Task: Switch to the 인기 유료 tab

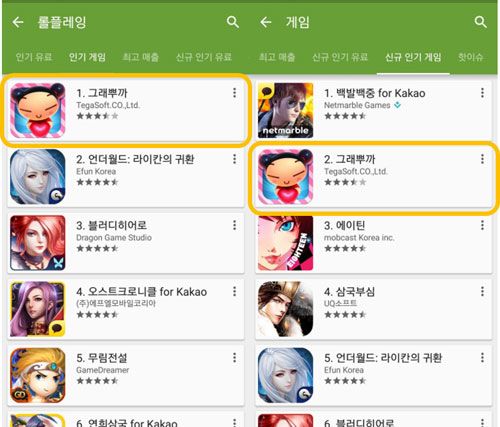Action: click(34, 57)
